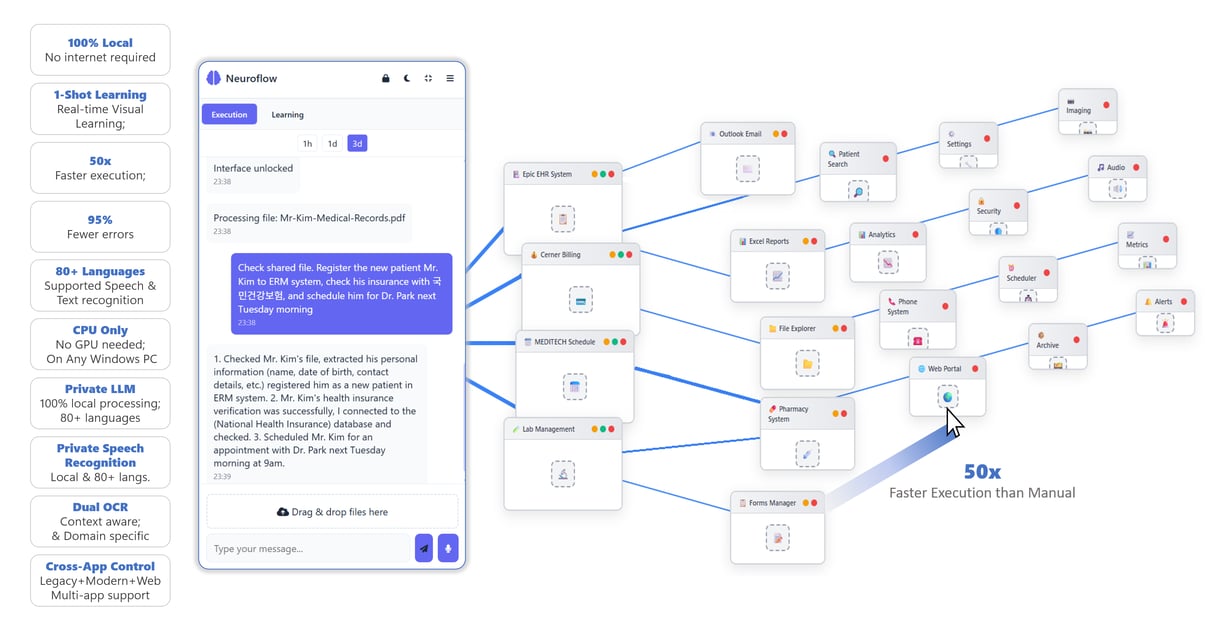Click the 'Type your message...' input field
Screen dimensions: 1224x626
pyautogui.click(x=309, y=548)
